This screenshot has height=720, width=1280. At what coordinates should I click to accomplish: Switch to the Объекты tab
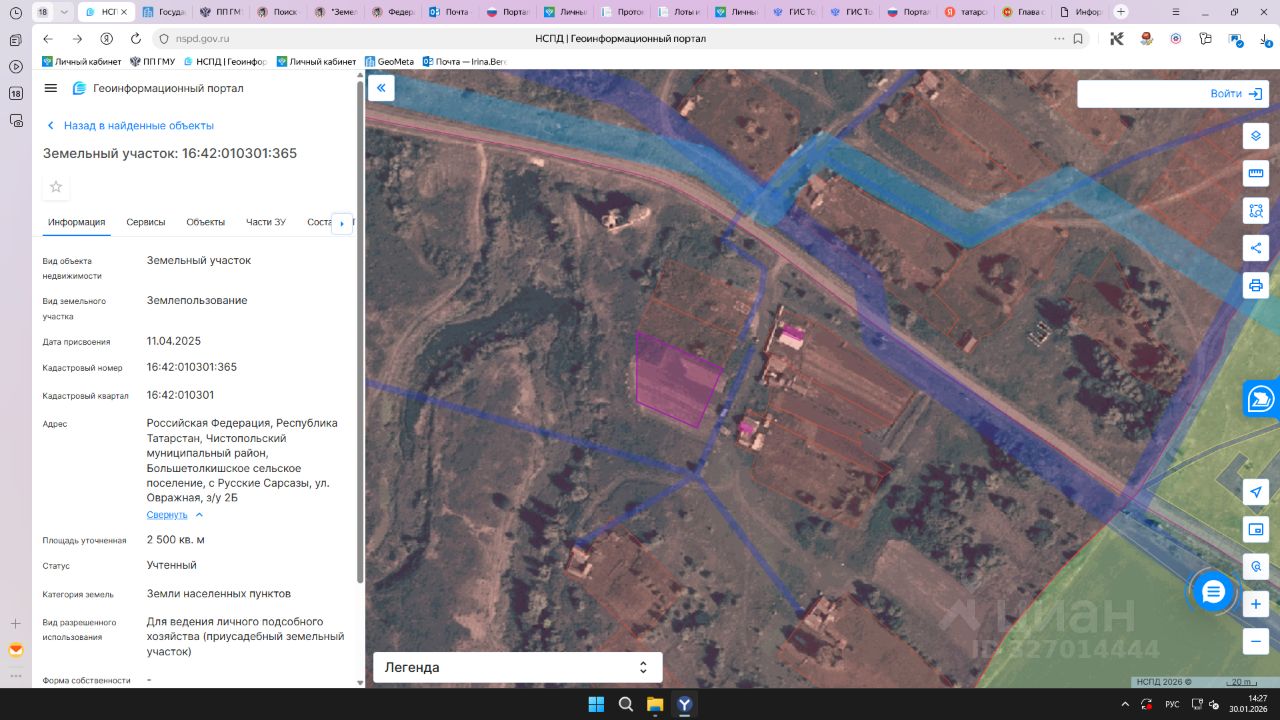(x=206, y=222)
